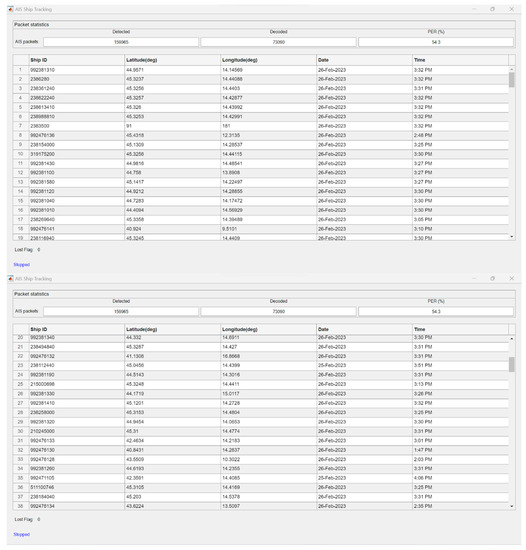Maximize the lower AIS Ship Tracking window
Viewport: 526px width, 550px height.
pos(492,279)
